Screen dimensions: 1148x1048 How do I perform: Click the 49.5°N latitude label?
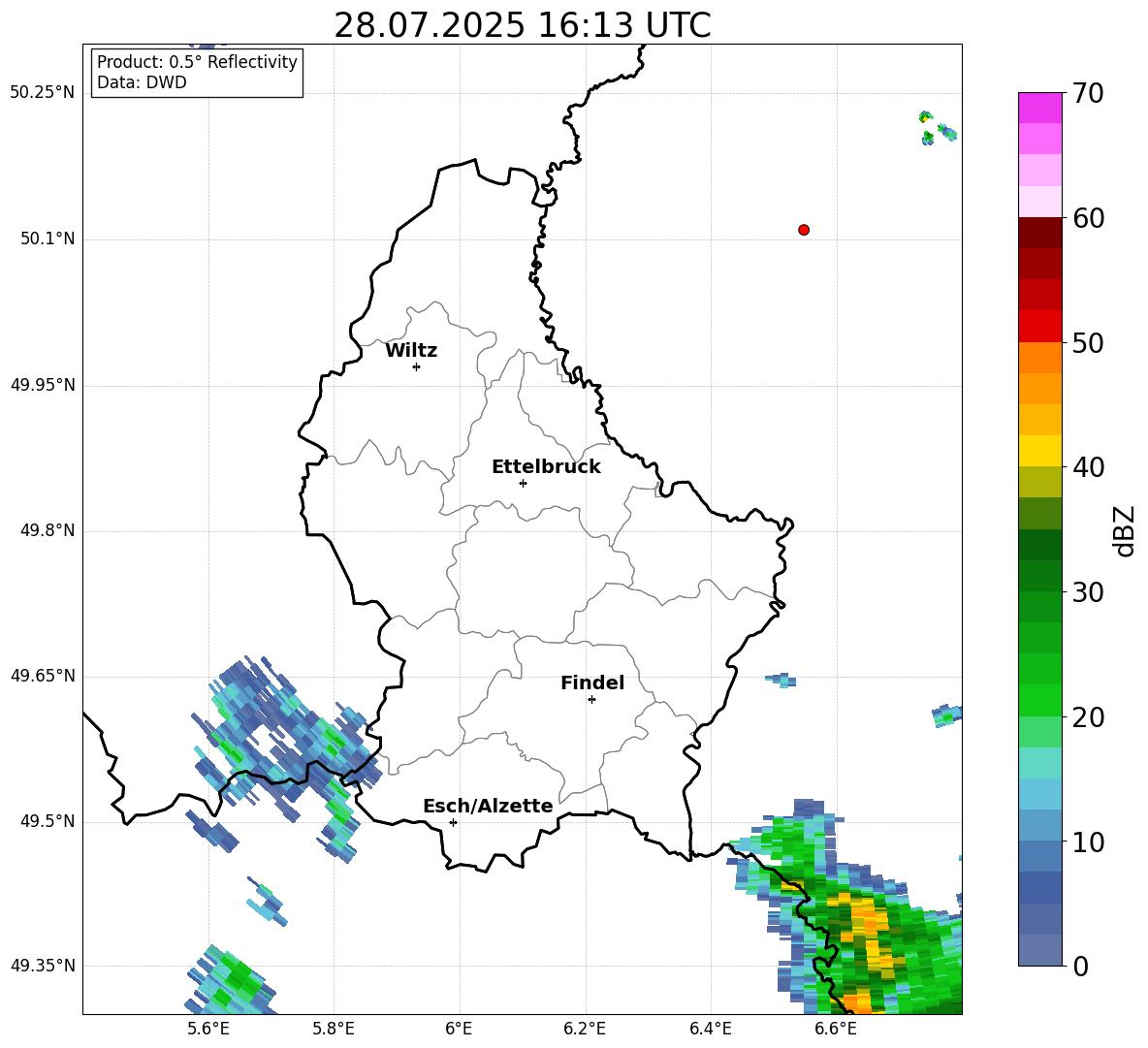coord(48,822)
